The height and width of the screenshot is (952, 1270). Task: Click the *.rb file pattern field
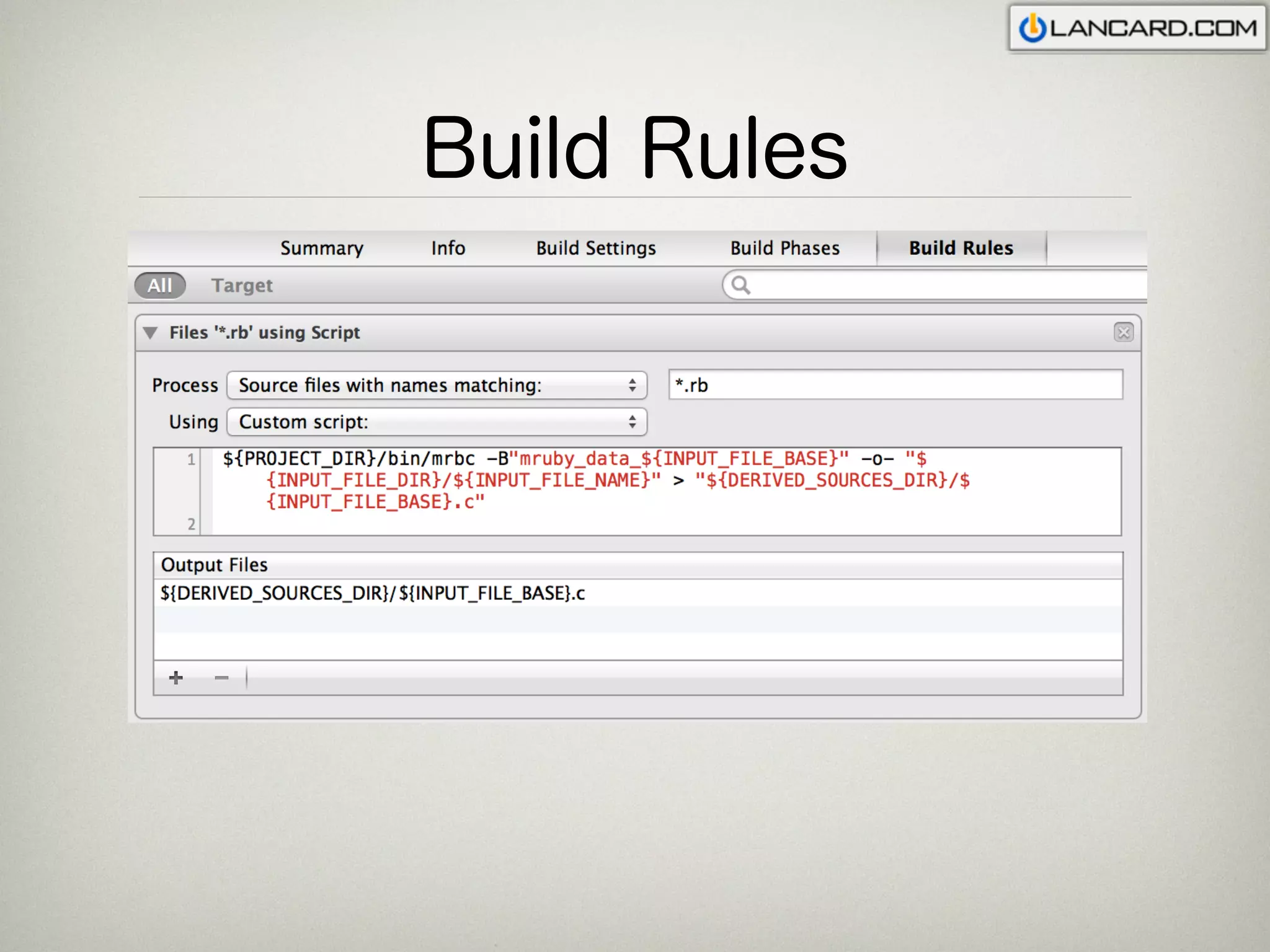click(895, 385)
